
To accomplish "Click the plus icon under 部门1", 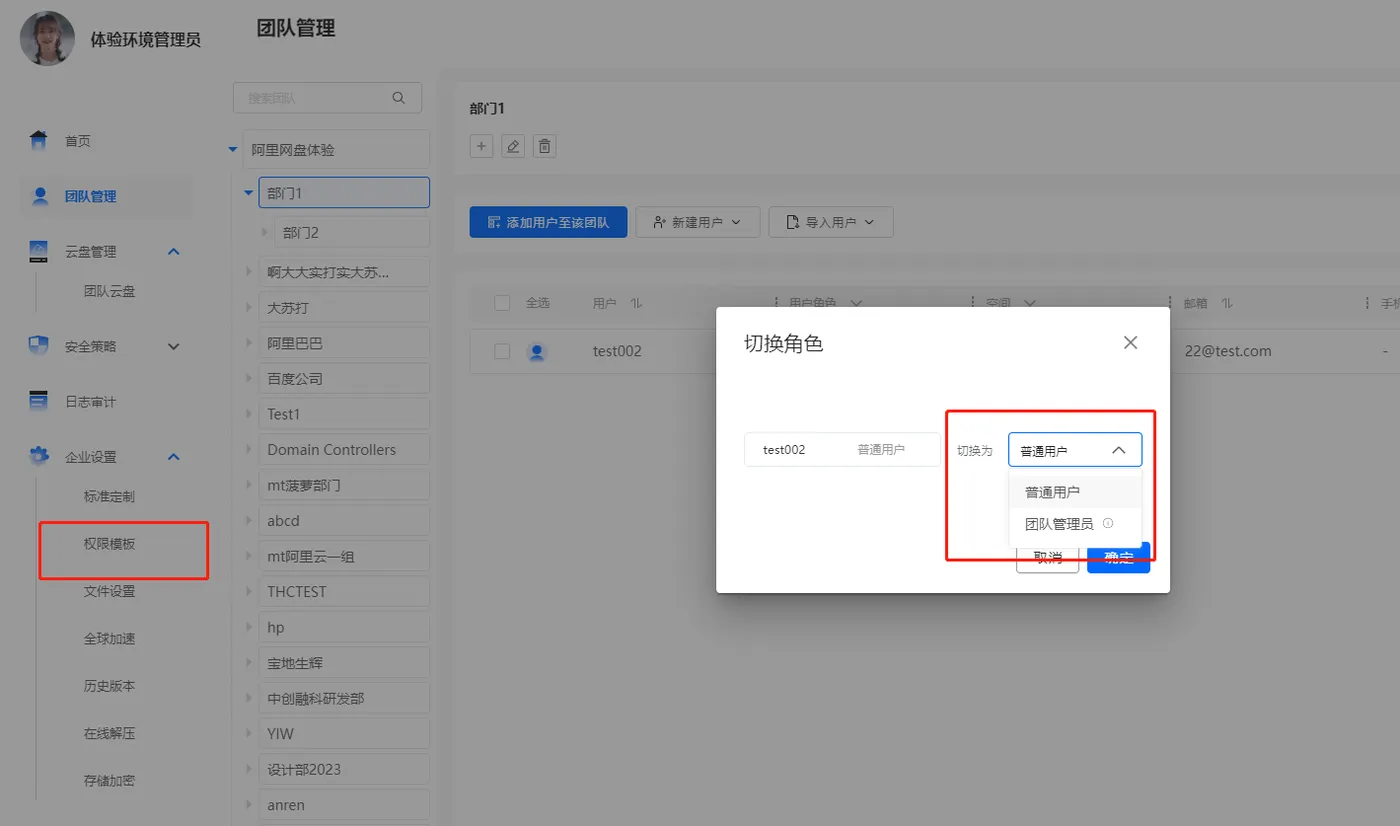I will (x=481, y=146).
